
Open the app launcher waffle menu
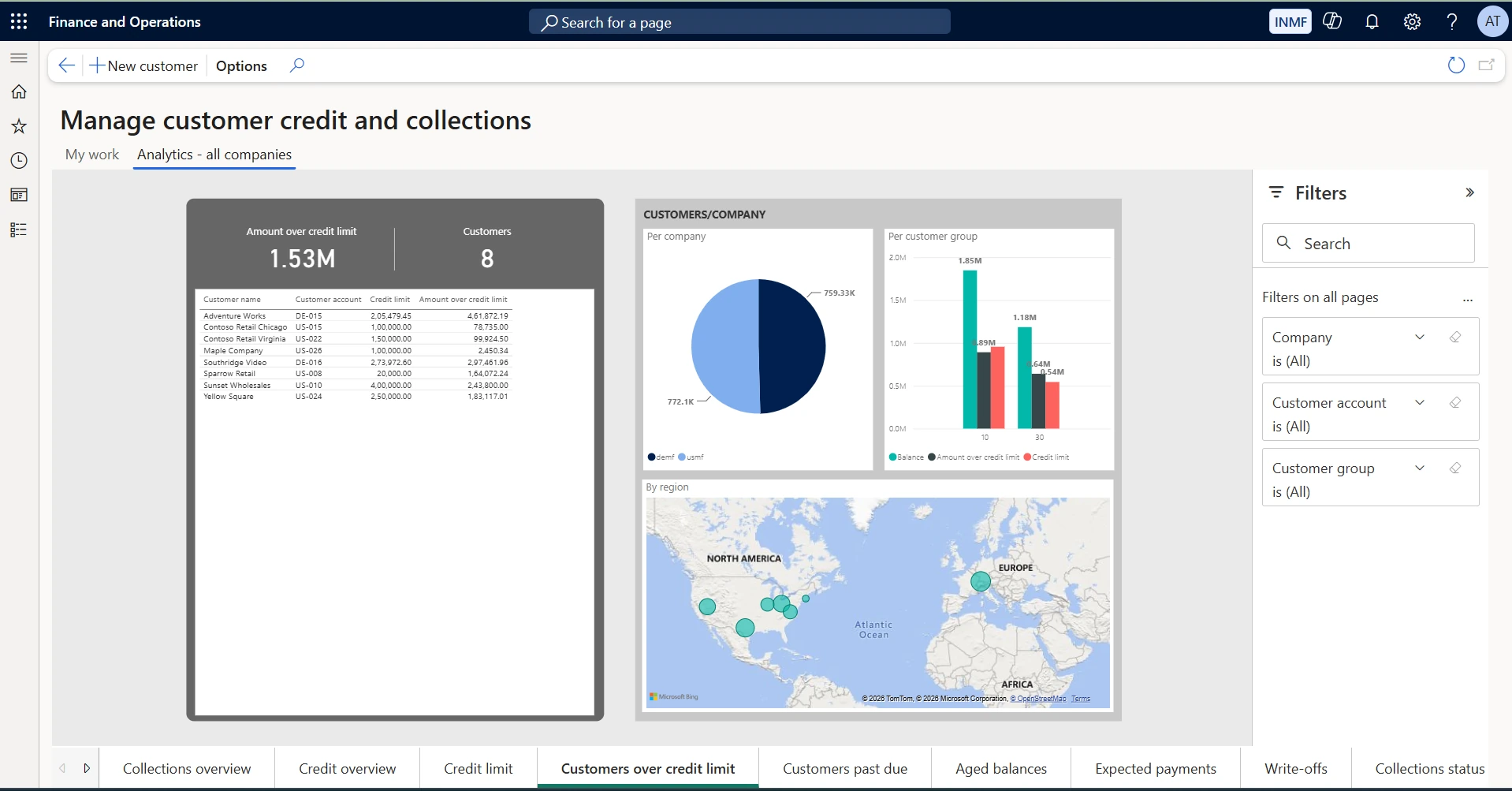click(19, 21)
